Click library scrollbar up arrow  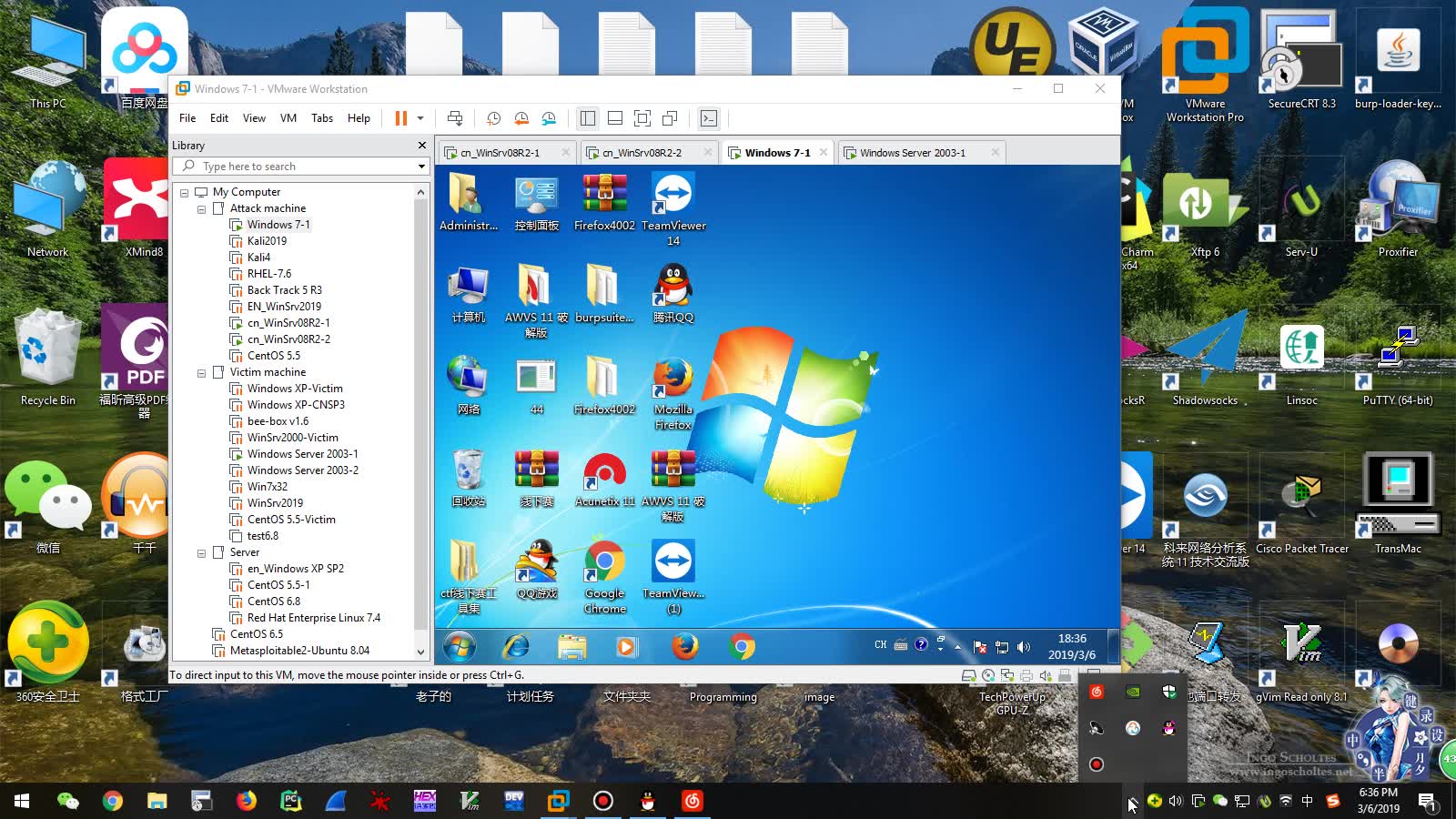coord(420,192)
